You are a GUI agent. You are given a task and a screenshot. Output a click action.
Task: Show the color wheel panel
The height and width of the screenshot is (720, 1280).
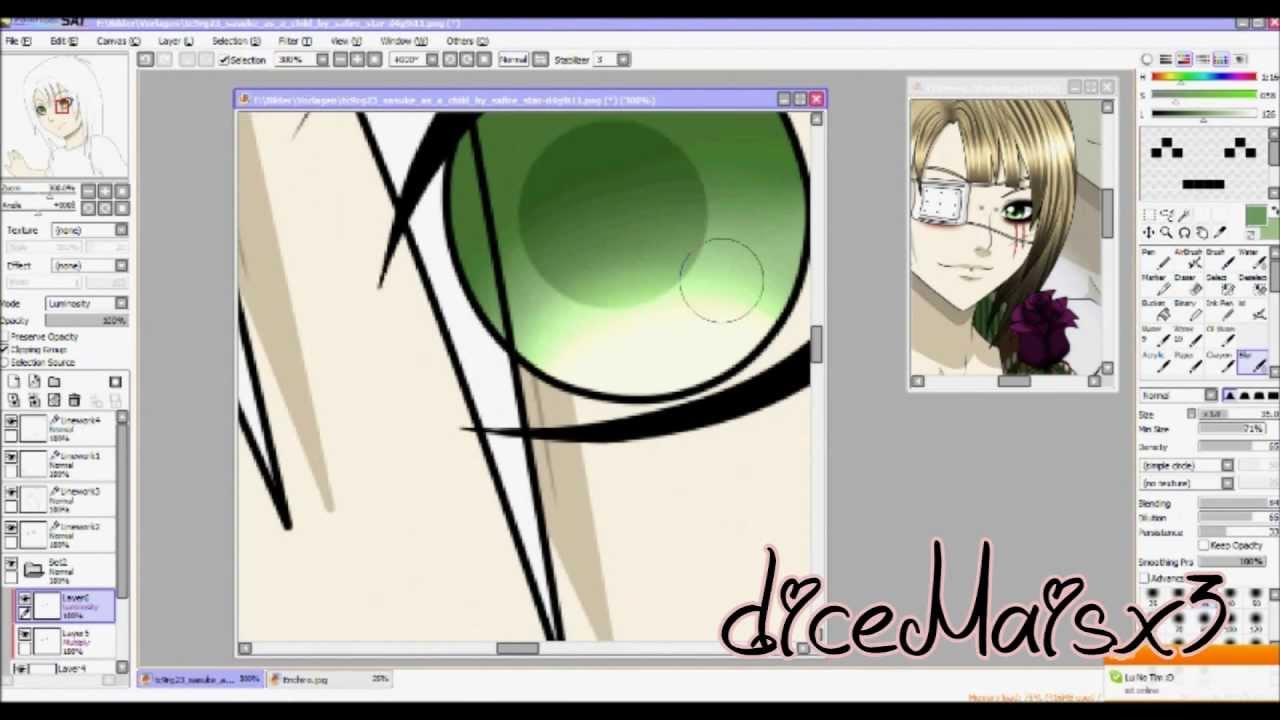pos(1147,59)
